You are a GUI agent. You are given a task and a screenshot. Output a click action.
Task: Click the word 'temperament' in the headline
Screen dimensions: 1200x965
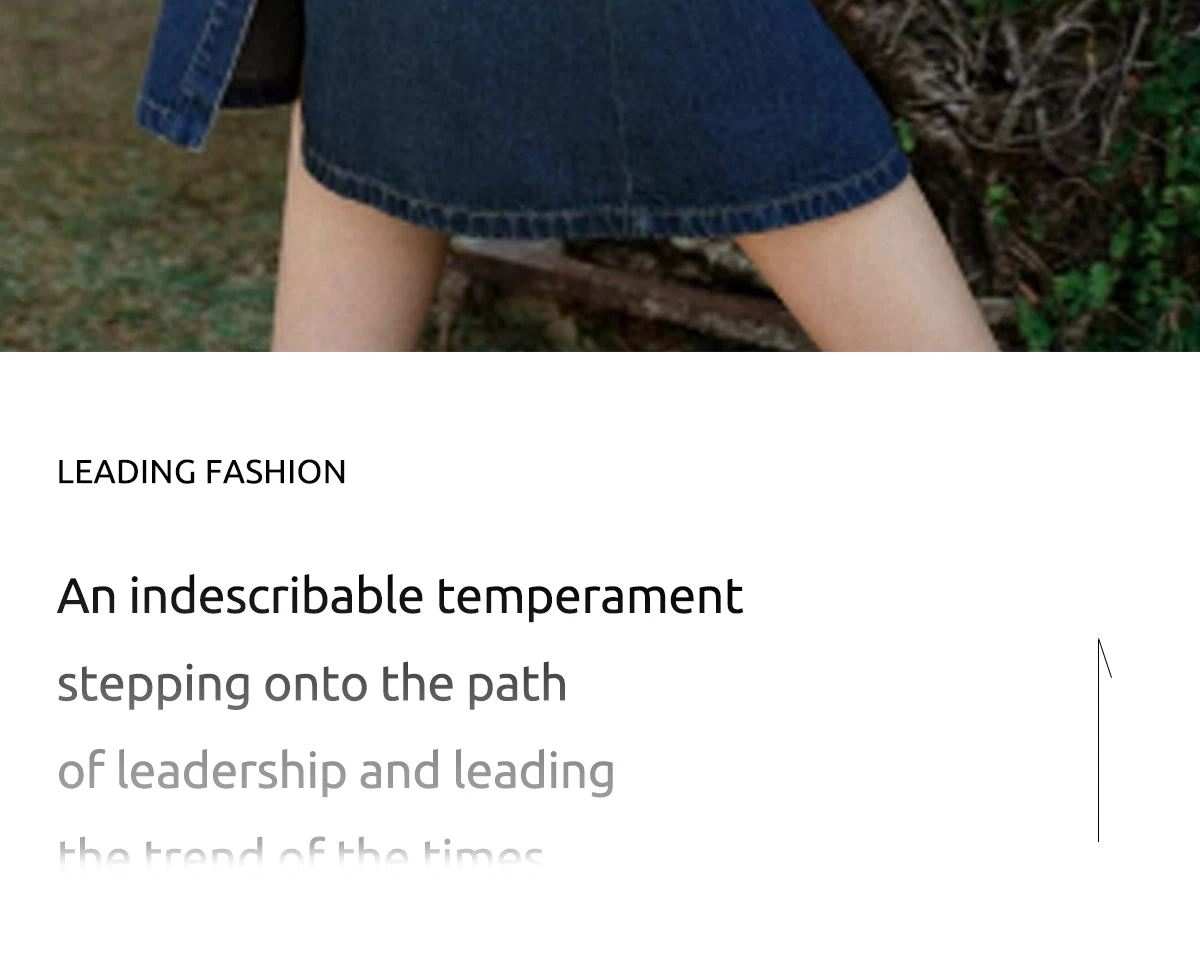coord(590,598)
